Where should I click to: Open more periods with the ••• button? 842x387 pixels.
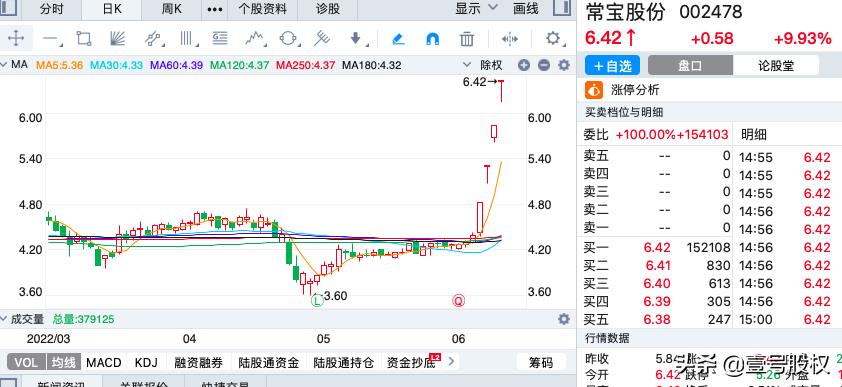[214, 9]
